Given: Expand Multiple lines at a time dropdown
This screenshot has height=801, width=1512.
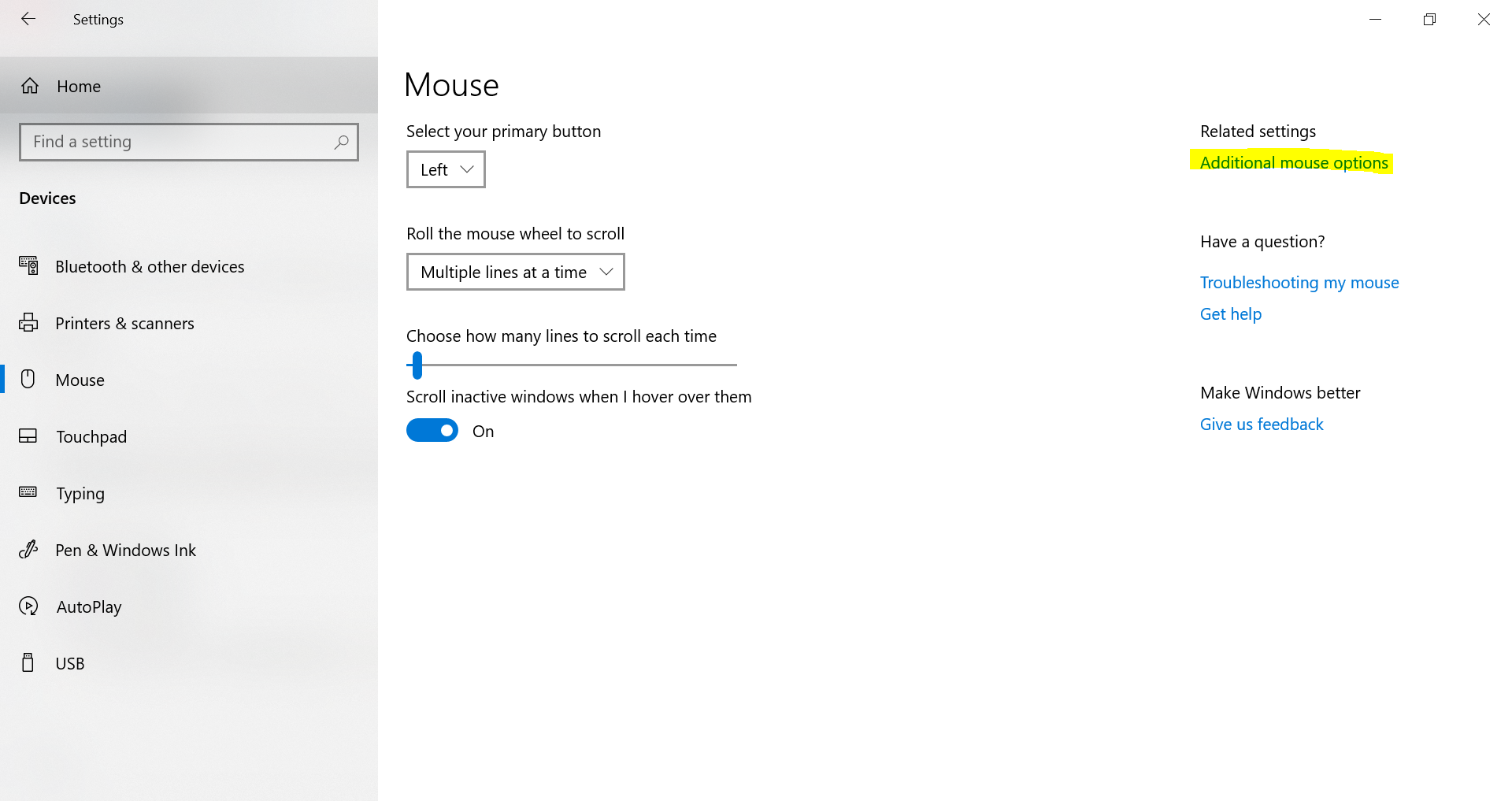Looking at the screenshot, I should 515,272.
